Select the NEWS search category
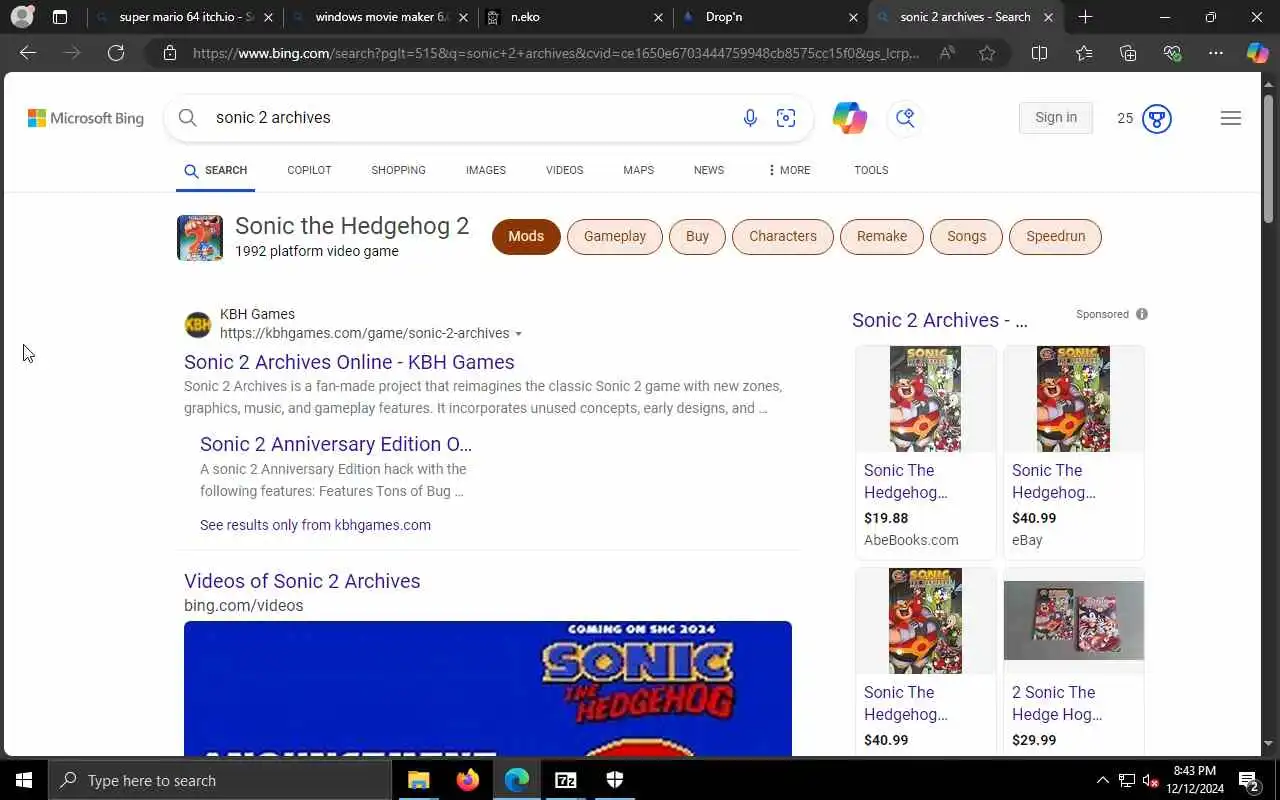 [x=709, y=170]
